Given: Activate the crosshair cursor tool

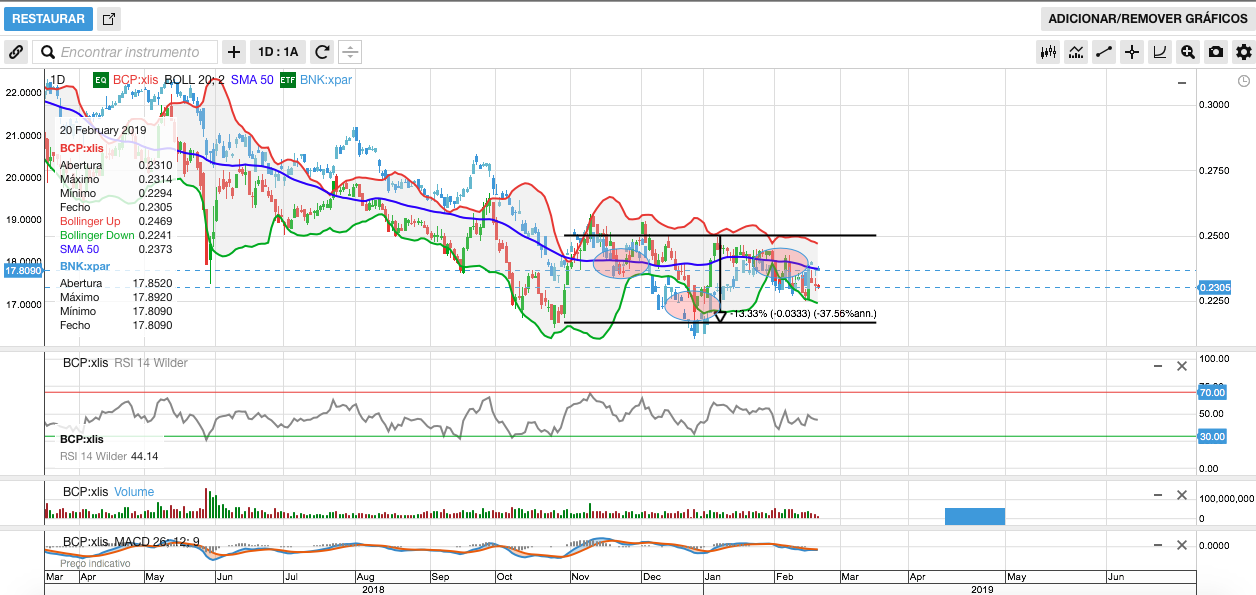Looking at the screenshot, I should [1132, 52].
